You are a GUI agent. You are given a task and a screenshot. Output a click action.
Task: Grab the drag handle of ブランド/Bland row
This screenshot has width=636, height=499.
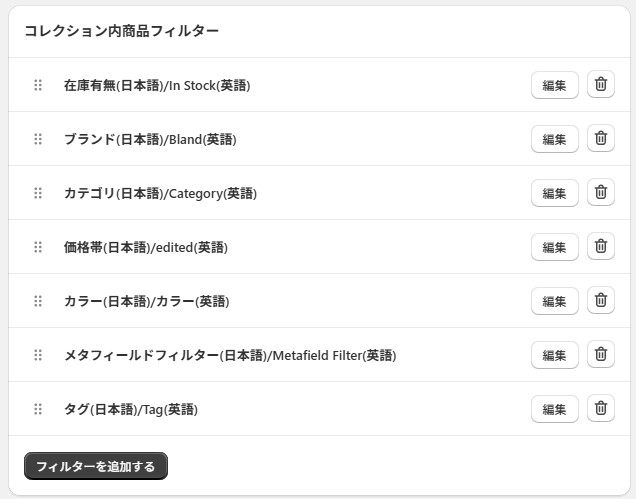[38, 139]
